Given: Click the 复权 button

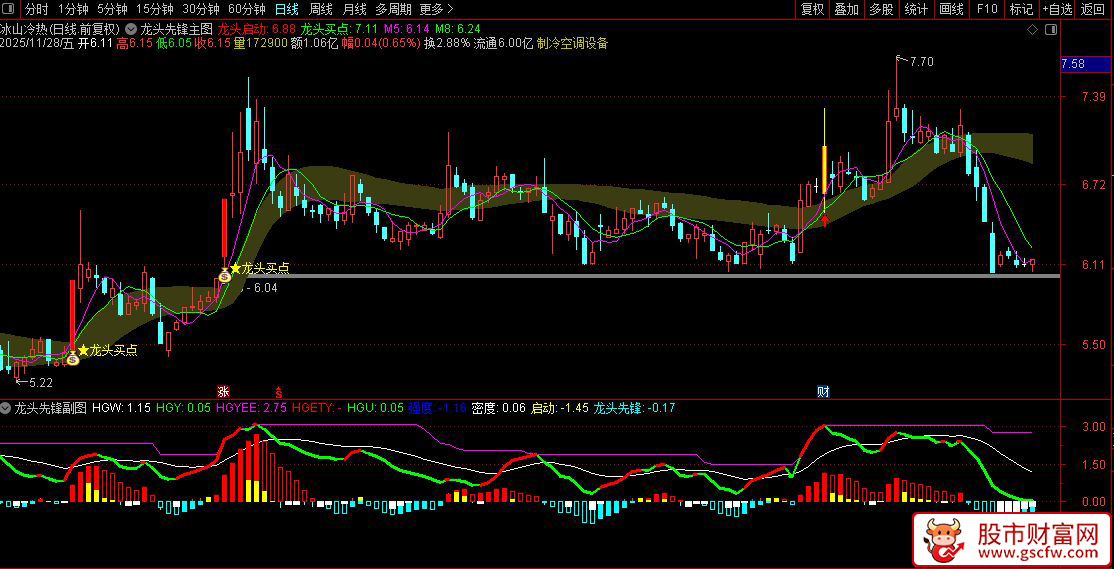Looking at the screenshot, I should tap(813, 9).
